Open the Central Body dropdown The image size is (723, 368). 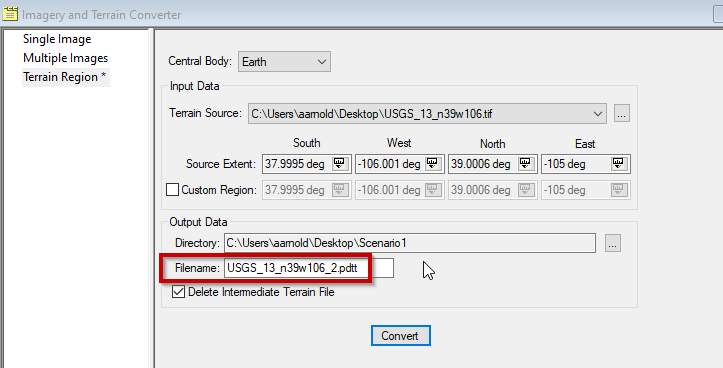click(x=284, y=62)
